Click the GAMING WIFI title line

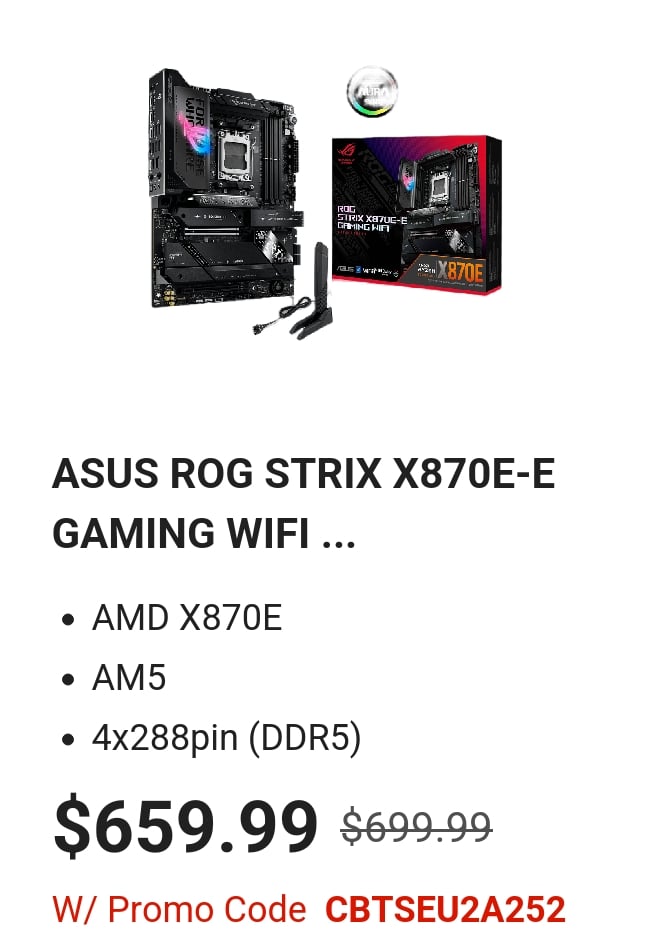[x=182, y=533]
